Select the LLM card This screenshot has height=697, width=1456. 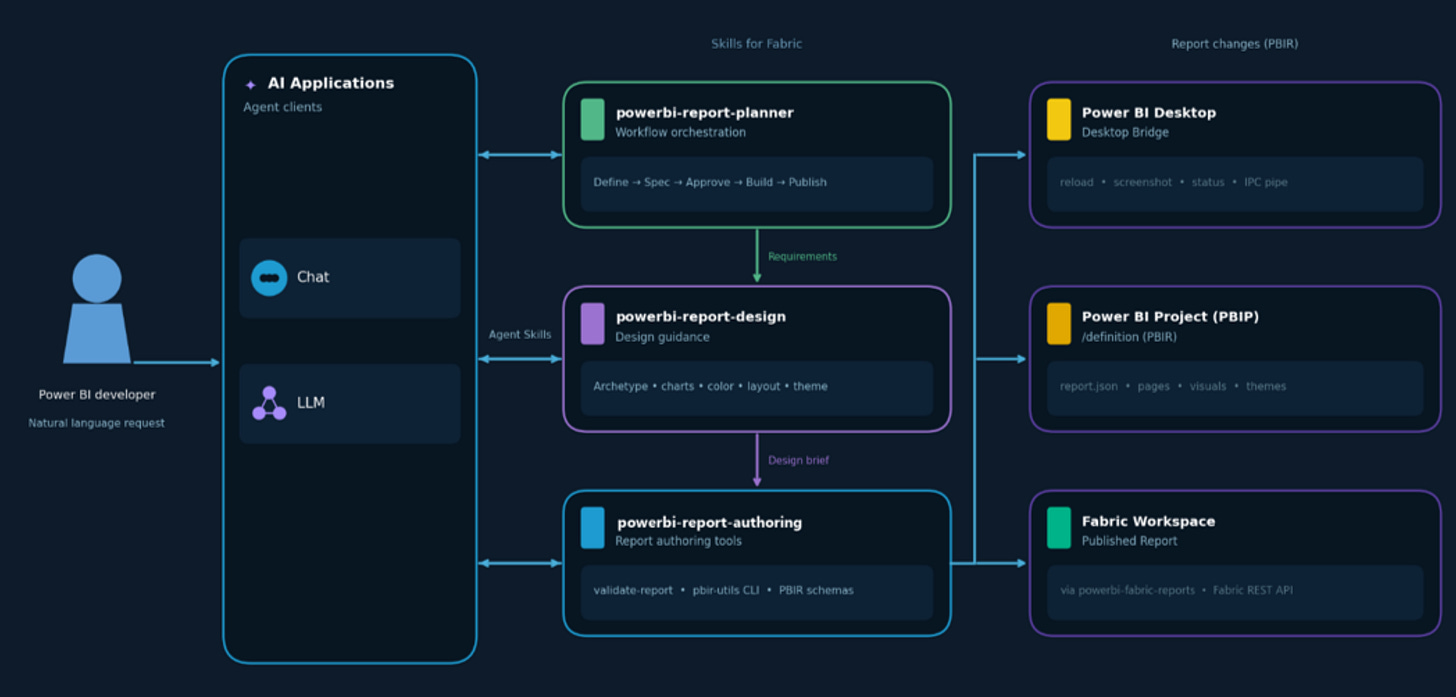point(350,404)
